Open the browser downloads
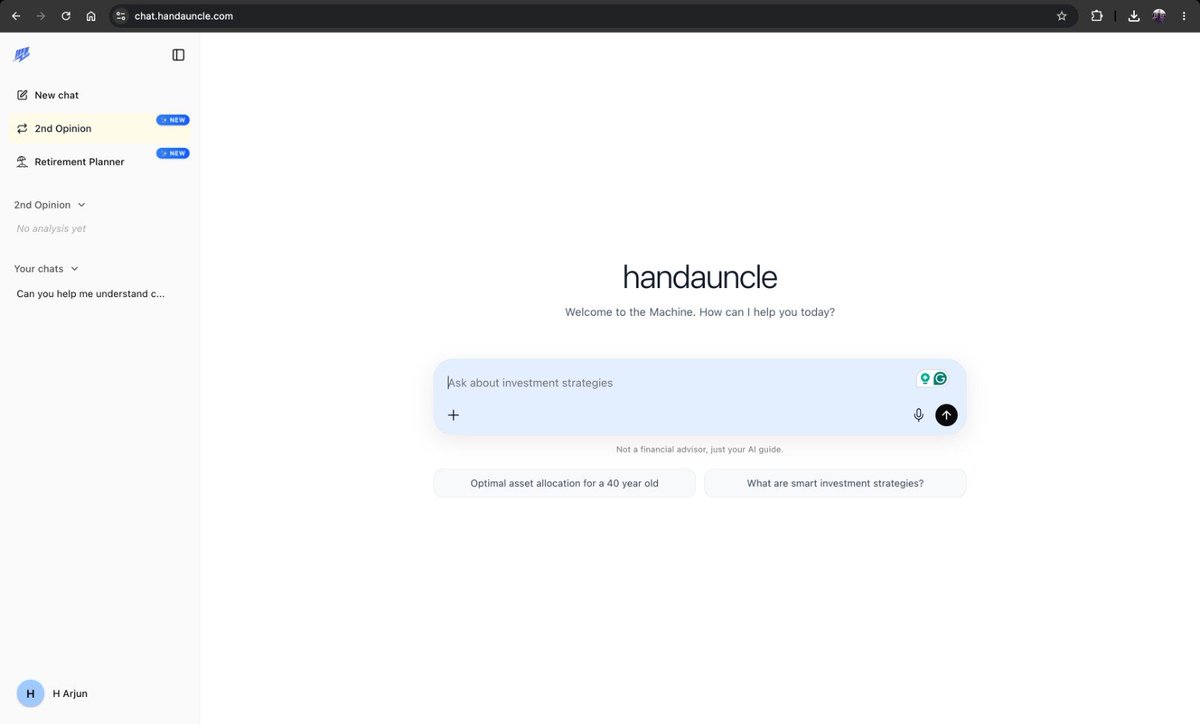This screenshot has width=1200, height=724. pos(1134,16)
